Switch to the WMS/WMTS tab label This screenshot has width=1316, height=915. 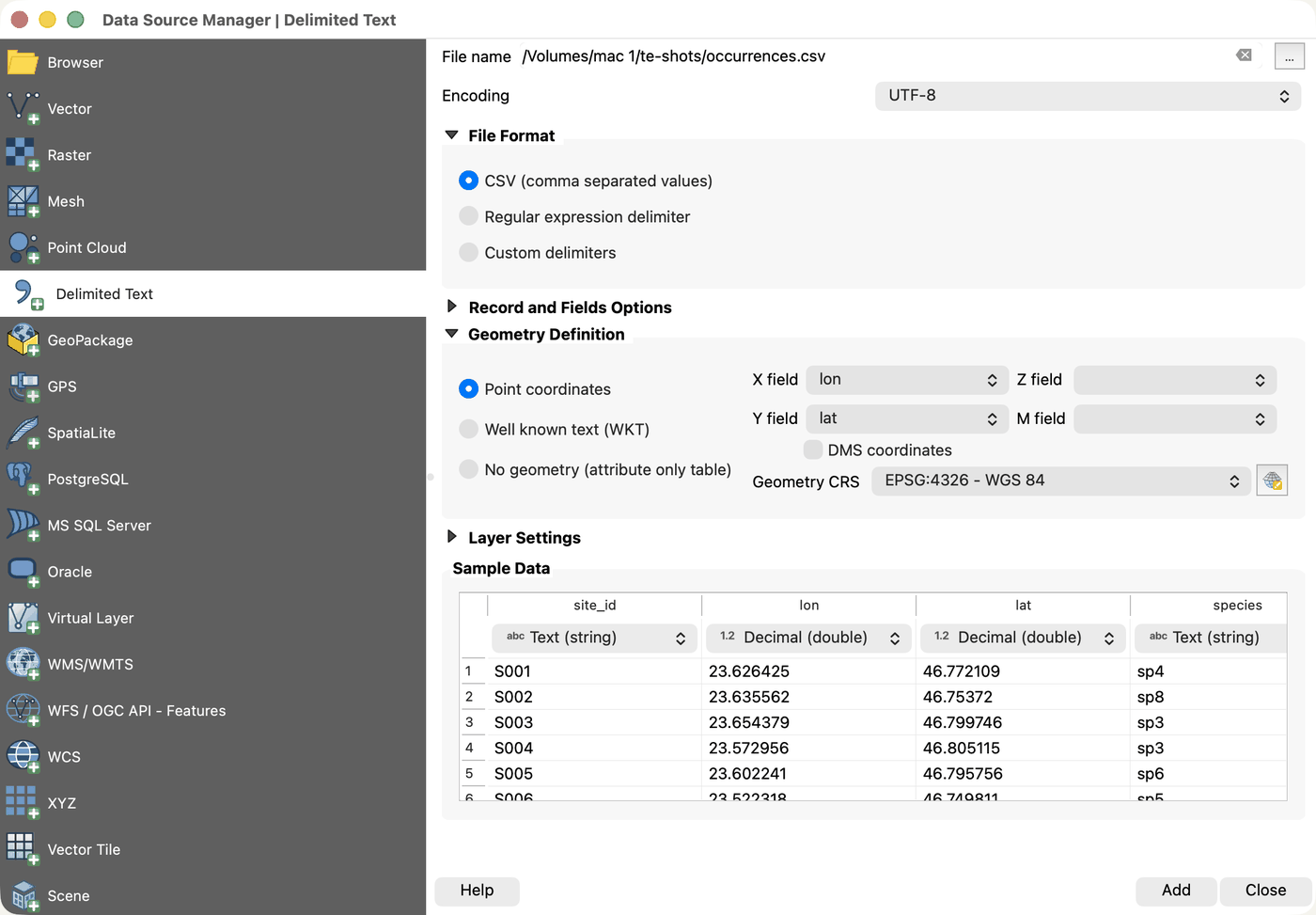(x=90, y=664)
